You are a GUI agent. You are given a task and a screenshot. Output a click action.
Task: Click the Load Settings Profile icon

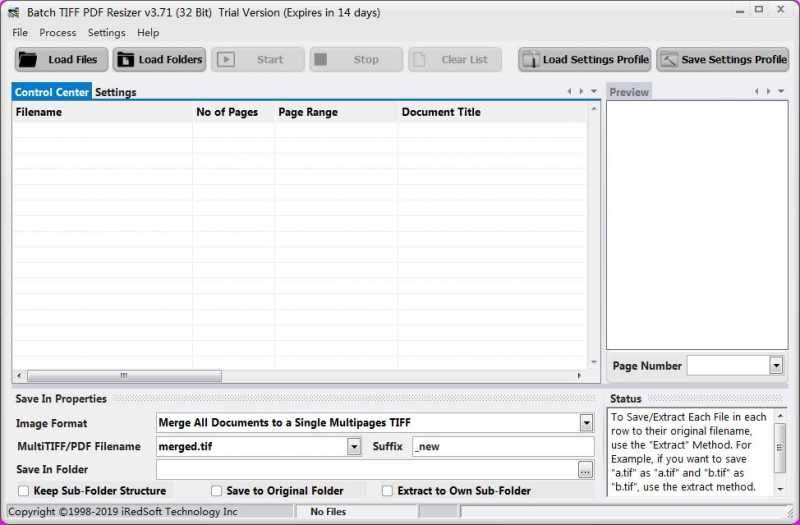(530, 59)
